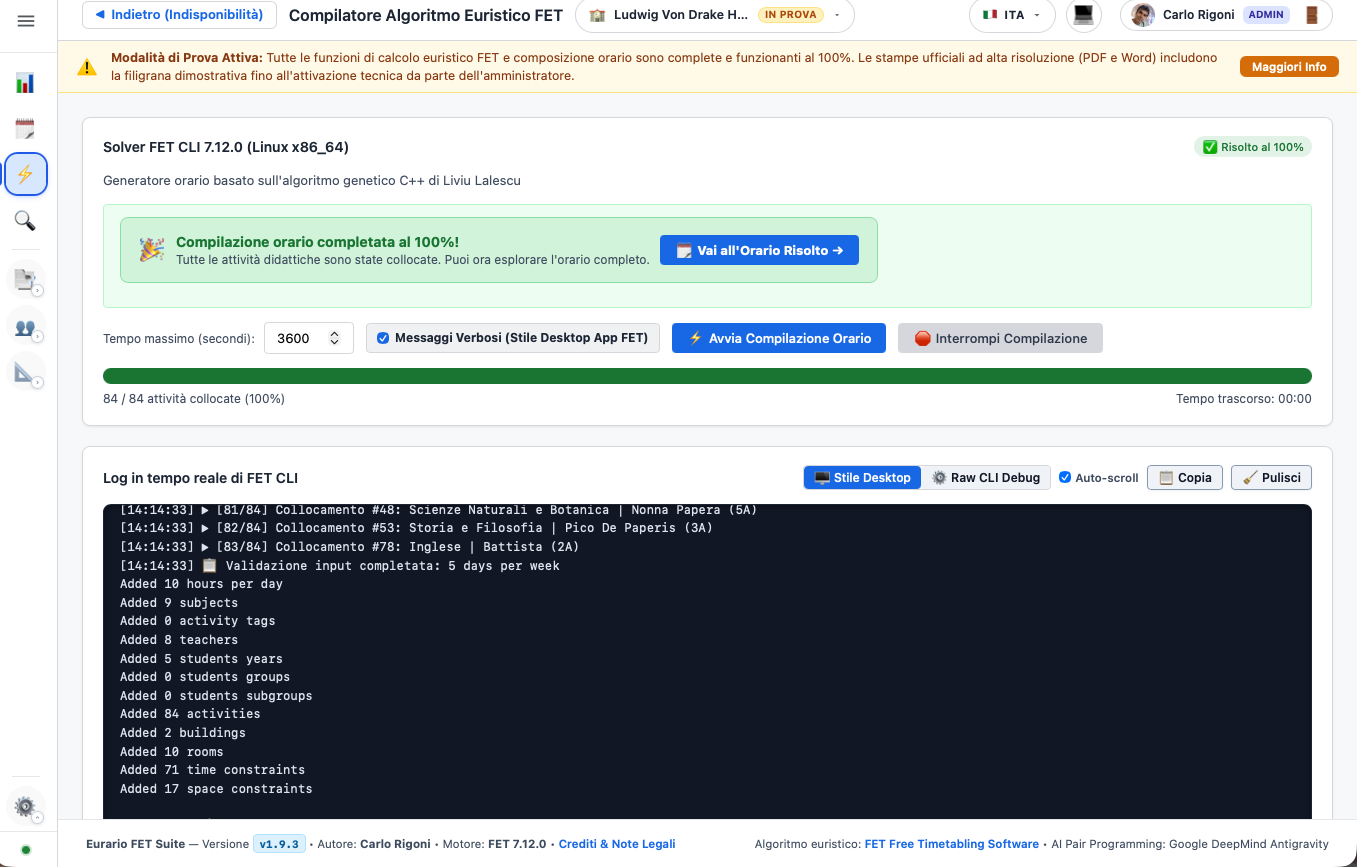
Task: Open the bar chart dashboard icon
Action: (x=25, y=82)
